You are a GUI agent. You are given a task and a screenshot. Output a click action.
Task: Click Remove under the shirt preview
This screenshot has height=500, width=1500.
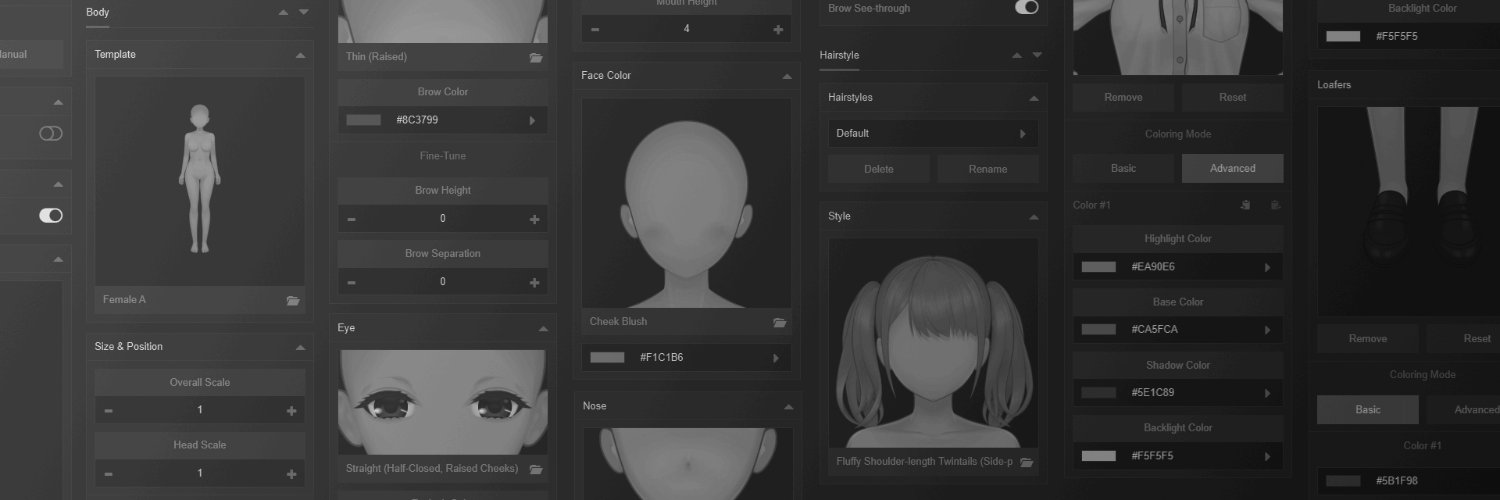tap(1123, 97)
